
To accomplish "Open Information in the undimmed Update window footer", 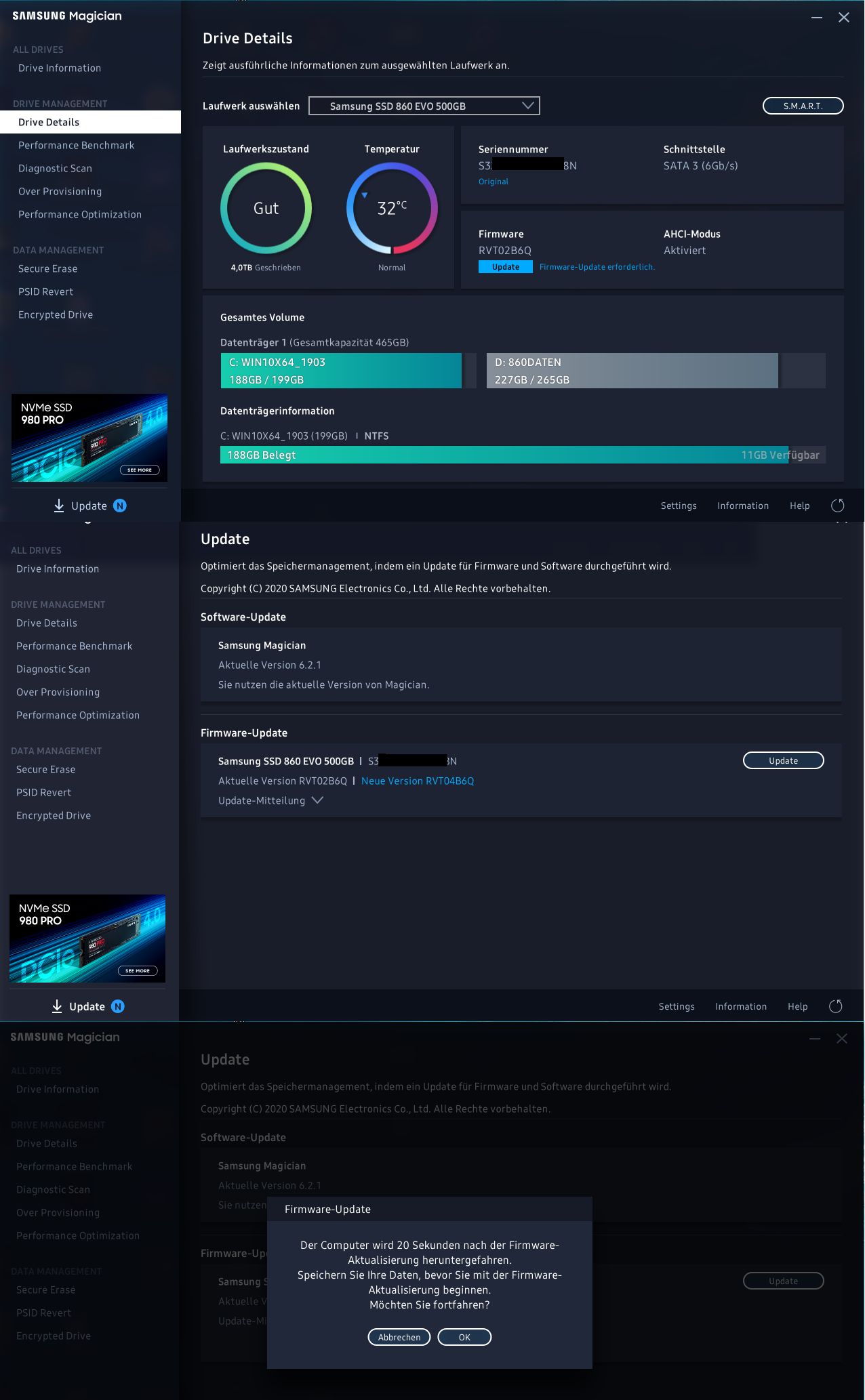I will 741,1006.
